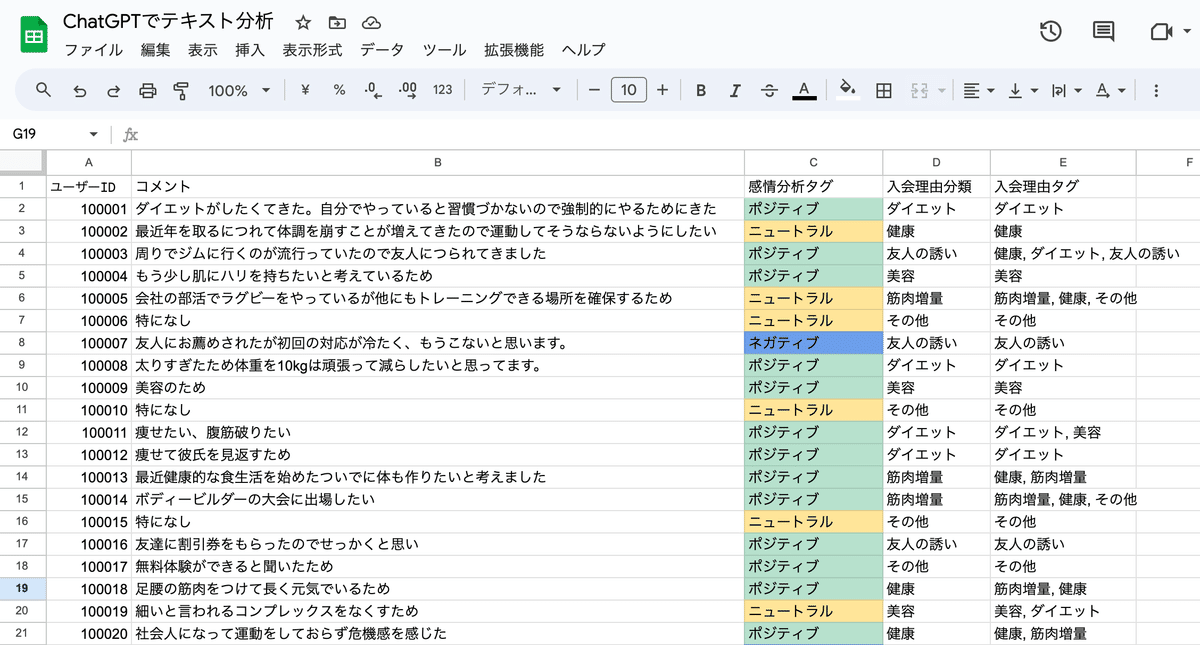This screenshot has width=1200, height=645.
Task: Start a video call with the camera icon
Action: tap(1160, 32)
